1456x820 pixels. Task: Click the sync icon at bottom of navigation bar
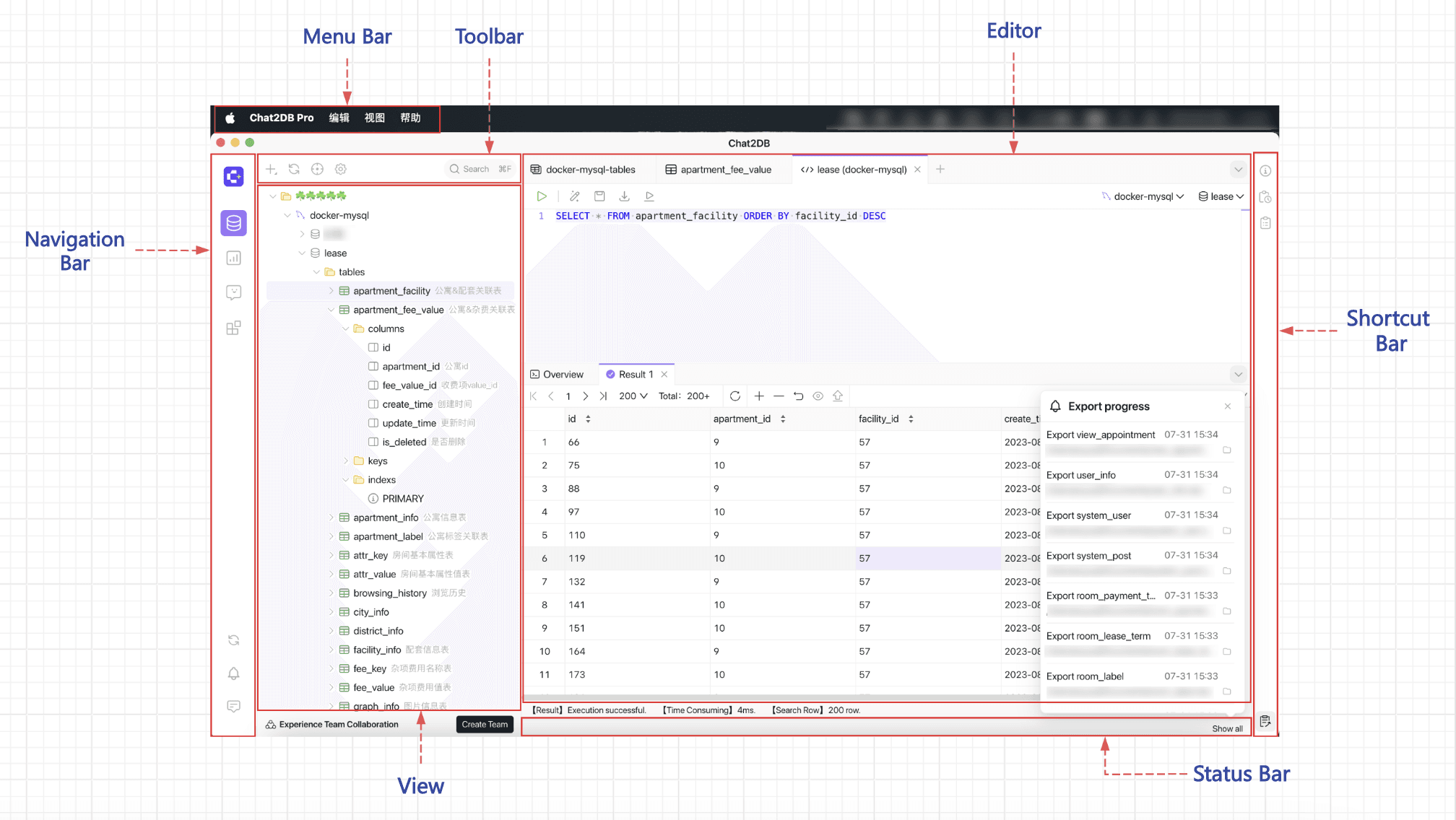point(233,640)
